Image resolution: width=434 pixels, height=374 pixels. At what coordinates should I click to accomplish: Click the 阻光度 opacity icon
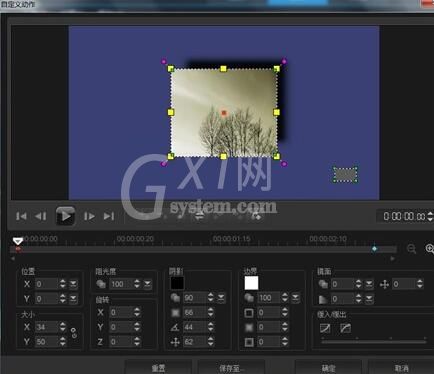[x=101, y=284]
